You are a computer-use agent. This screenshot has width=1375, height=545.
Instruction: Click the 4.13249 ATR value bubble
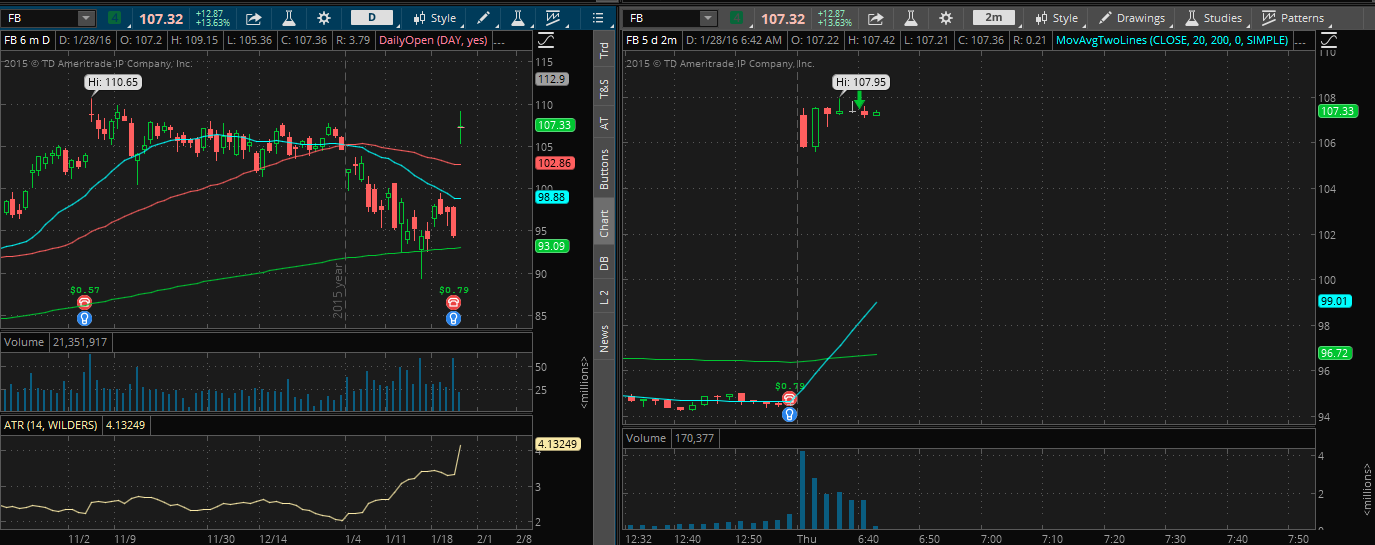coord(558,444)
